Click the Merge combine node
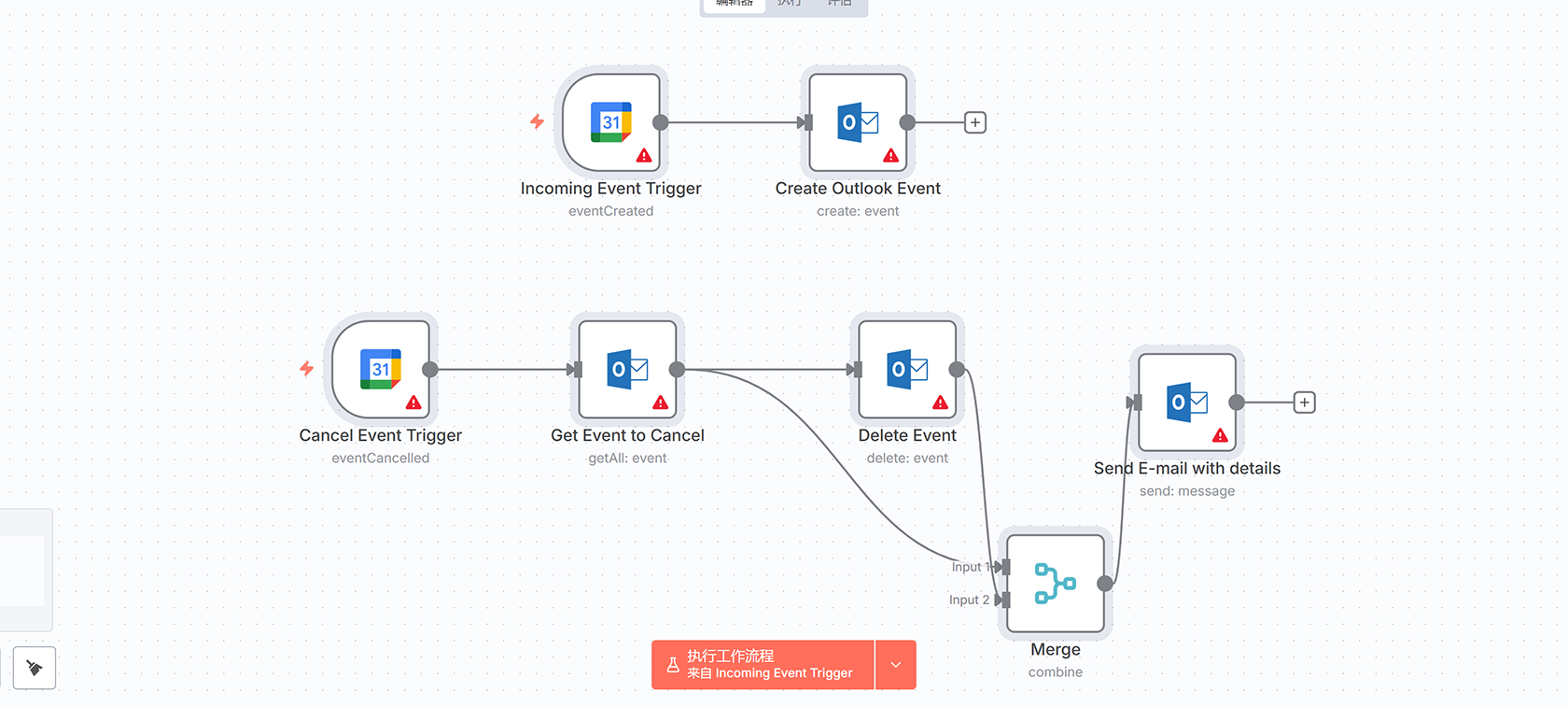Screen dimensions: 1568x706 pos(1056,584)
